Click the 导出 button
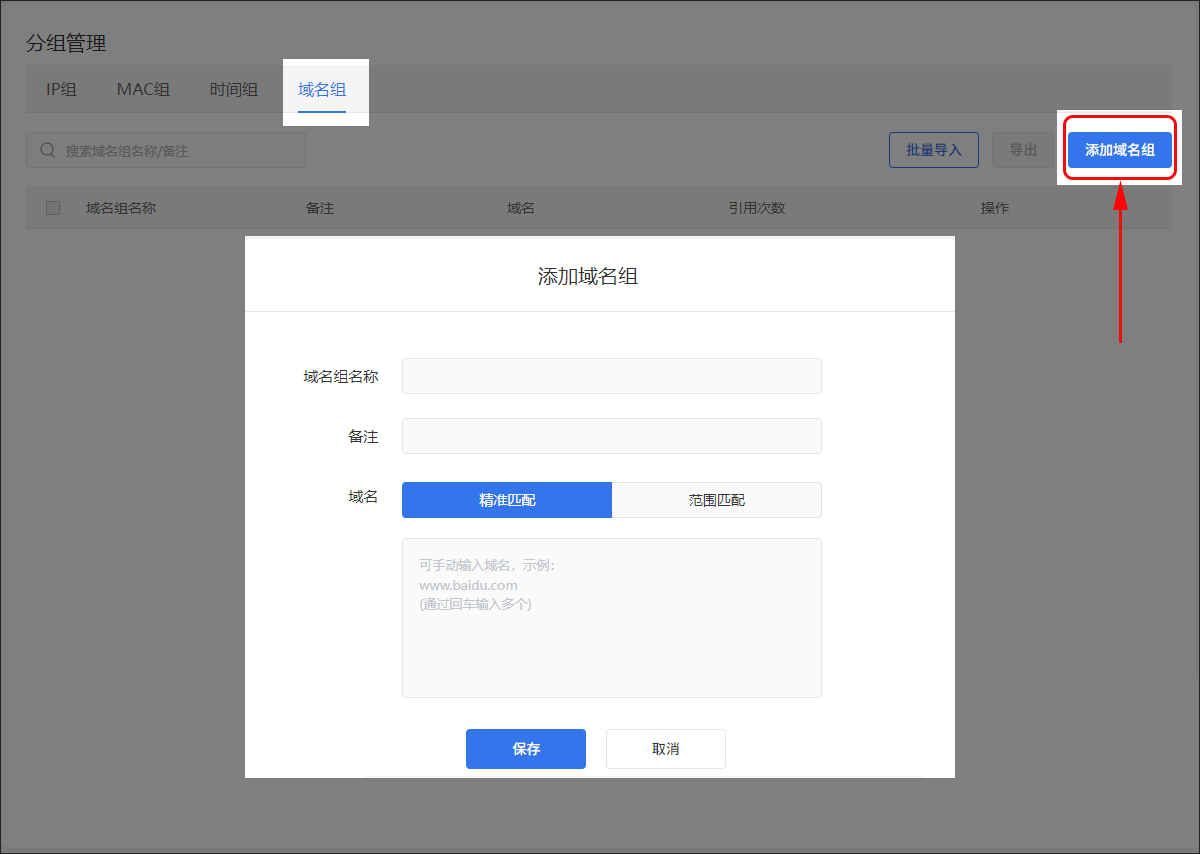 (x=1022, y=150)
